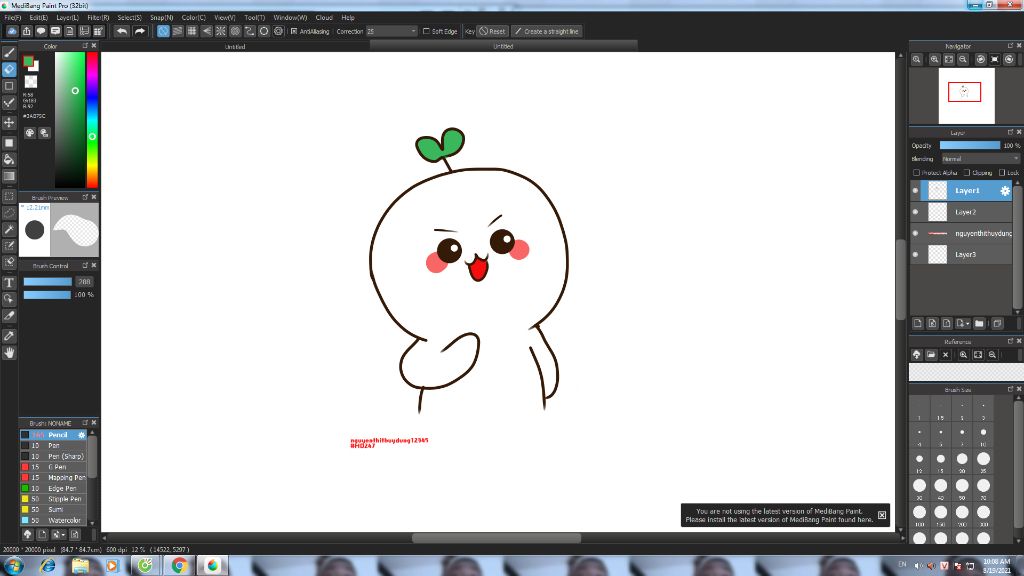The height and width of the screenshot is (576, 1024).
Task: Click the Undo arrow in toolbar
Action: (x=121, y=31)
